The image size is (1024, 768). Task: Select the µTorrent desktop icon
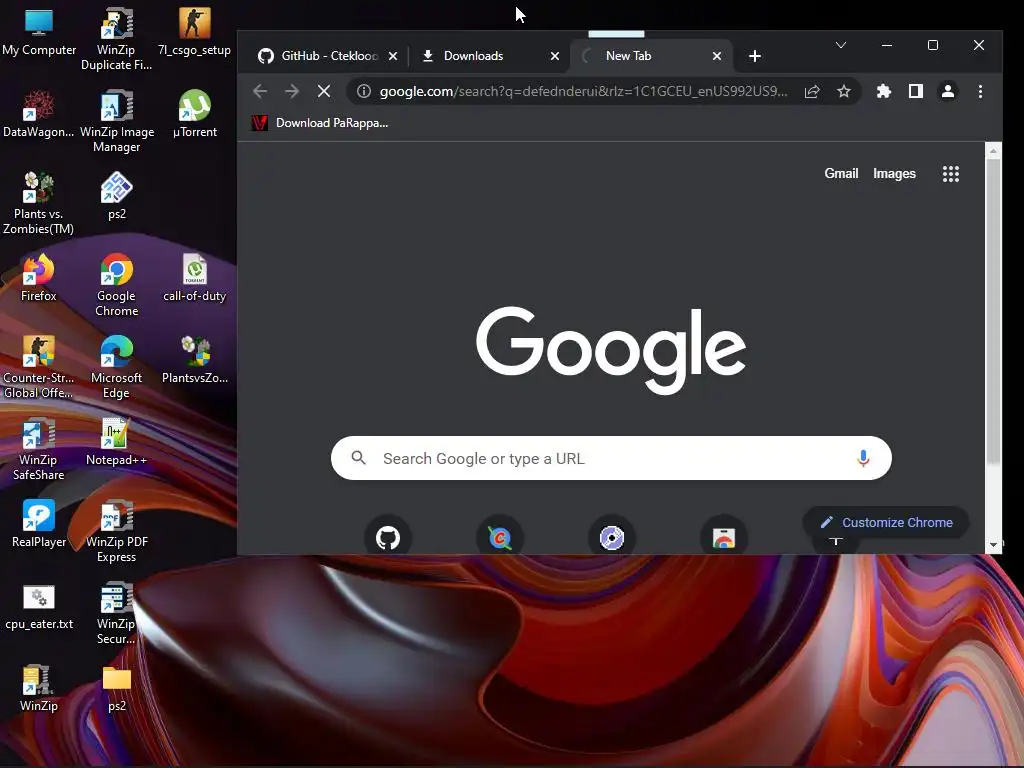195,114
